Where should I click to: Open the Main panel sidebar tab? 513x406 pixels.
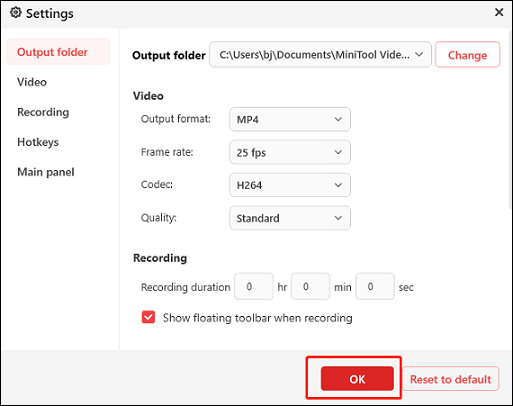[x=46, y=172]
